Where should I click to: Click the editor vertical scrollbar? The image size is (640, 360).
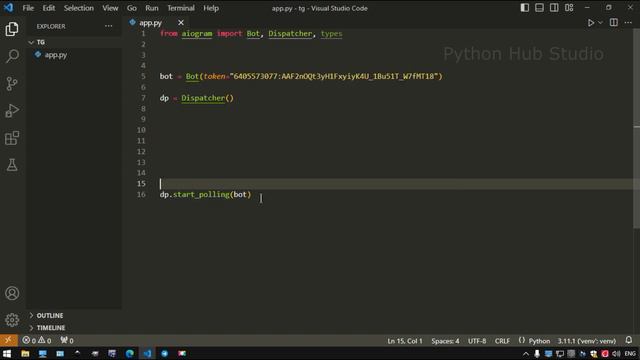point(636,129)
